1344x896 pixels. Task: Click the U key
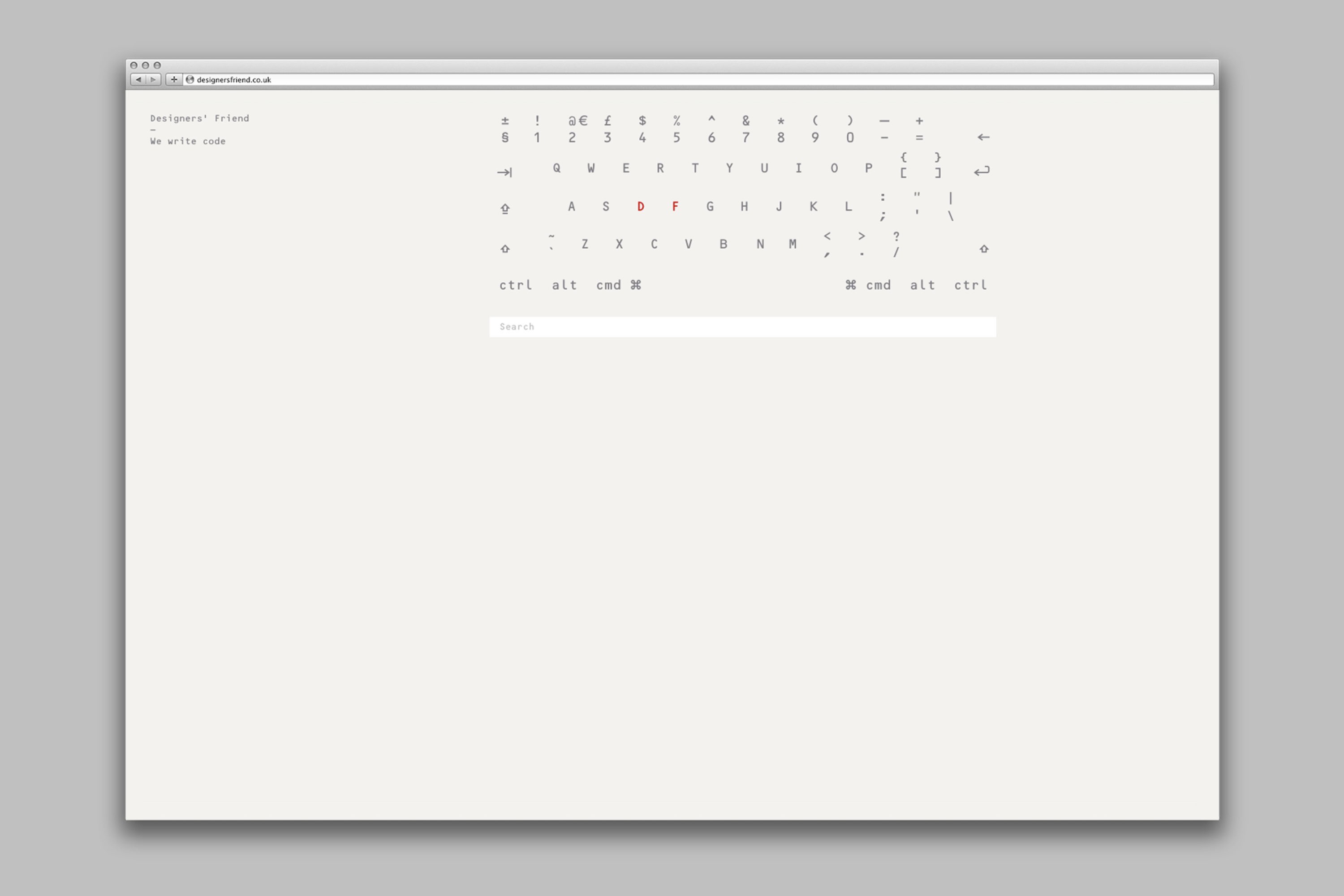pyautogui.click(x=764, y=168)
